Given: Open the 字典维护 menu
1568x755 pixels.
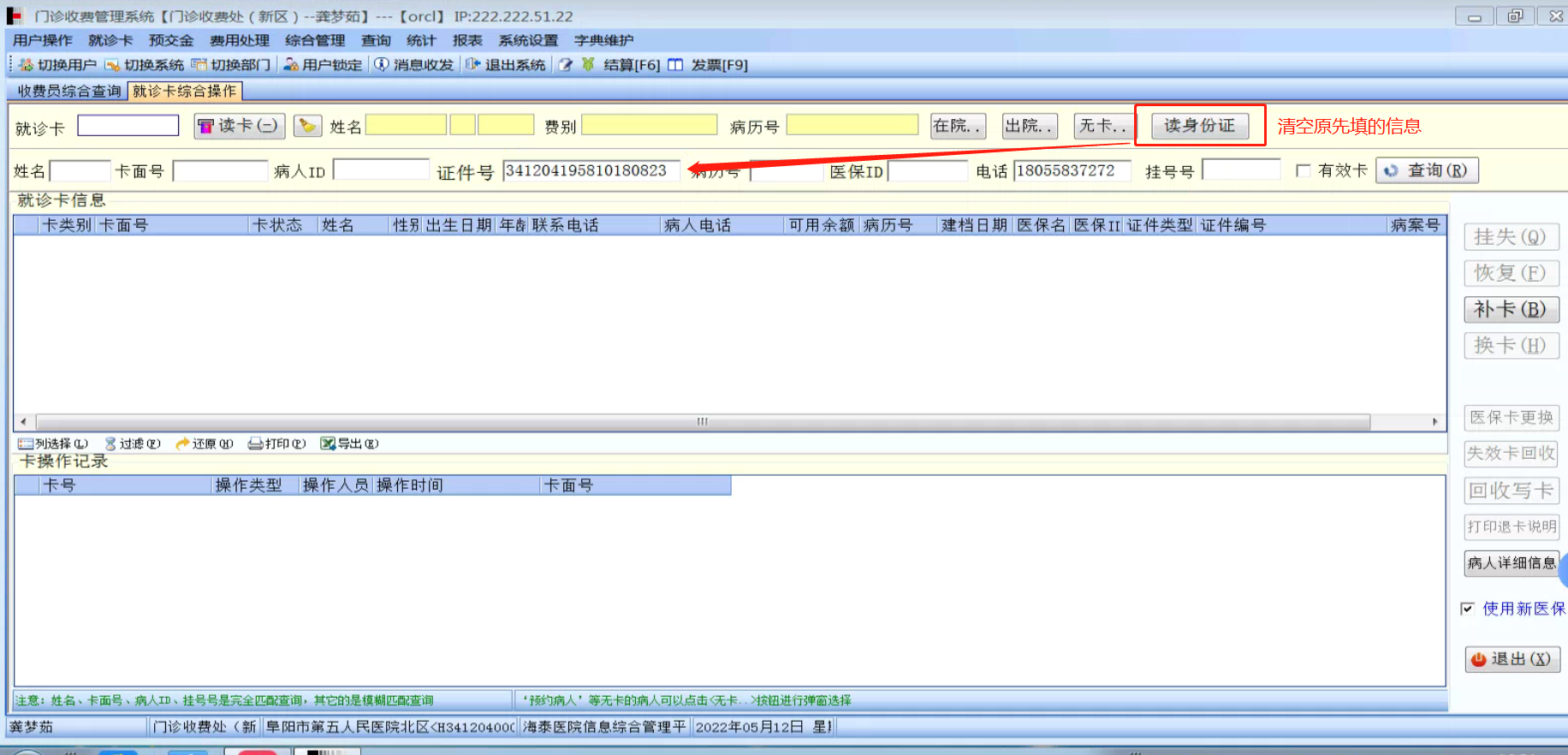Looking at the screenshot, I should coord(604,40).
